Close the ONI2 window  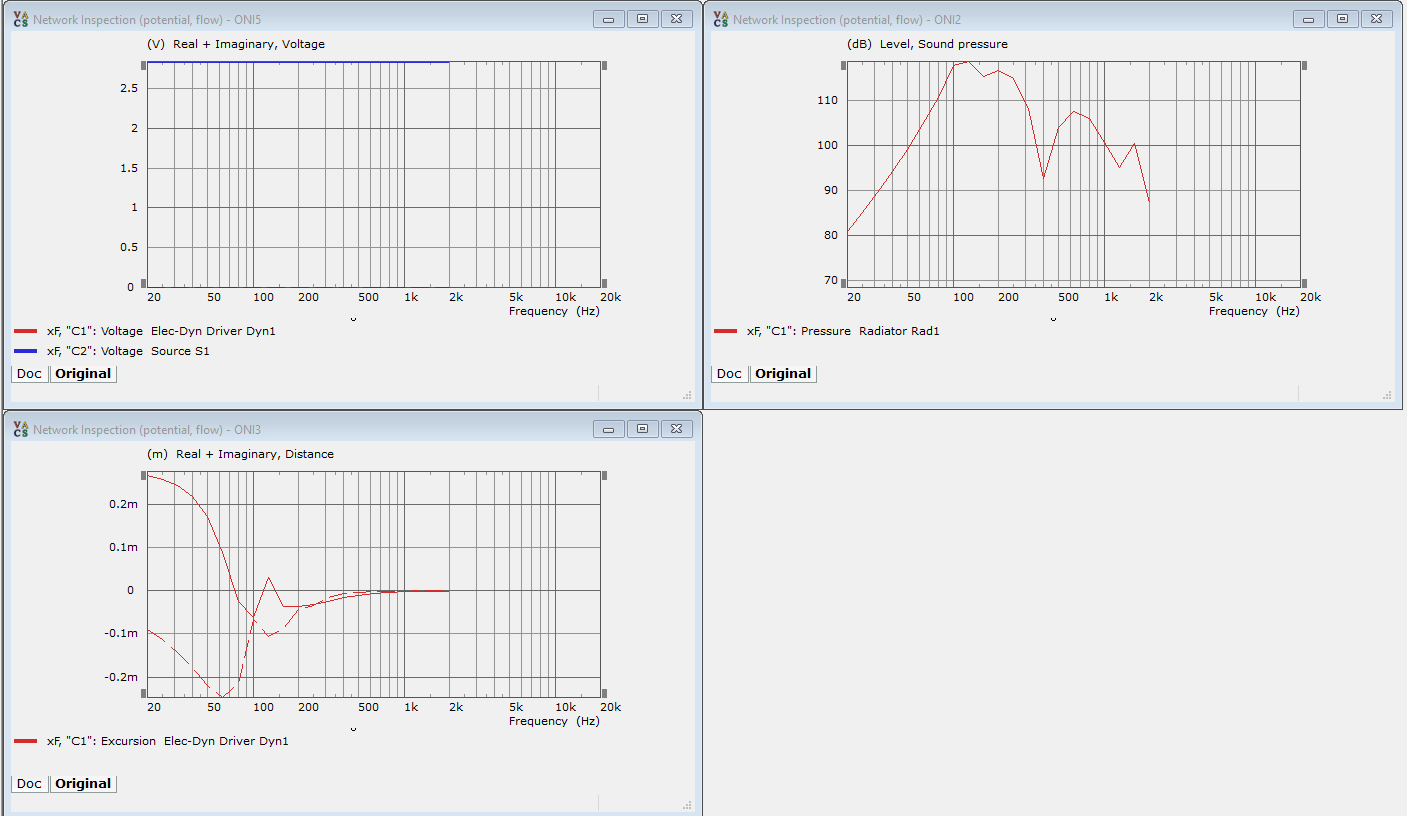(x=1376, y=19)
